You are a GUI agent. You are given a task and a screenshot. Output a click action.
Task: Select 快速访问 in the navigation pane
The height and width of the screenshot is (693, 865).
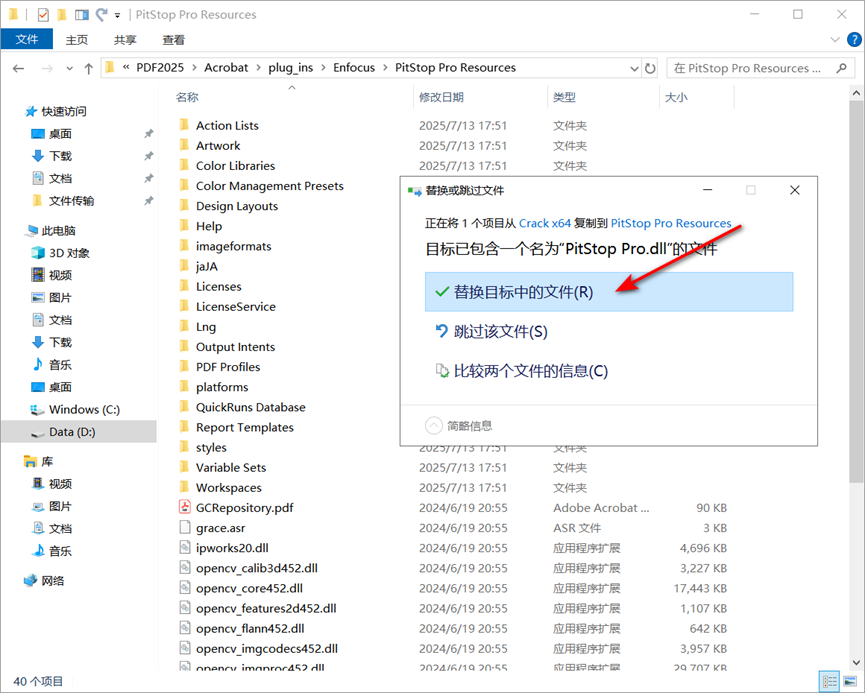point(64,111)
